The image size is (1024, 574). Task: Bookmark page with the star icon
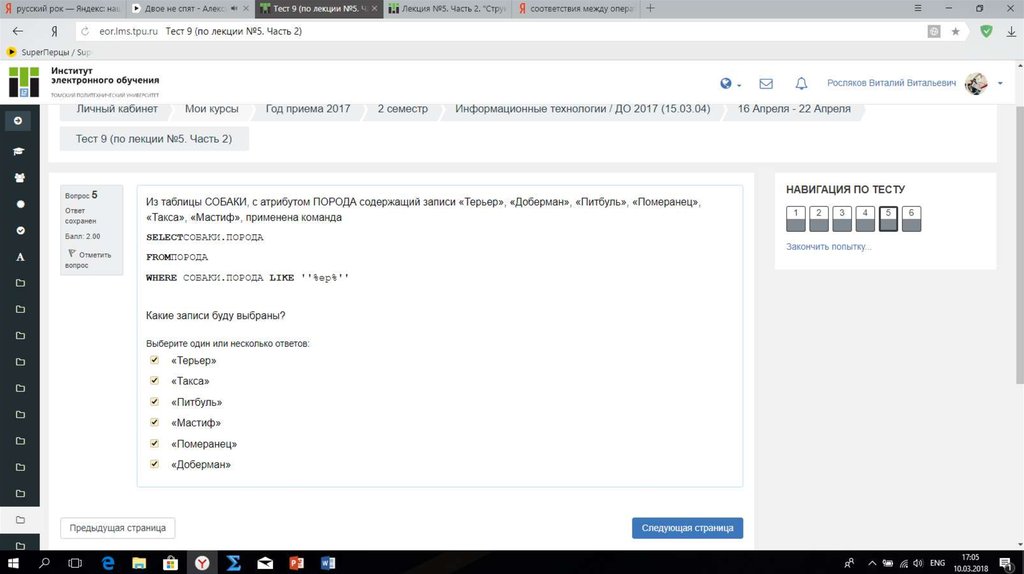955,31
